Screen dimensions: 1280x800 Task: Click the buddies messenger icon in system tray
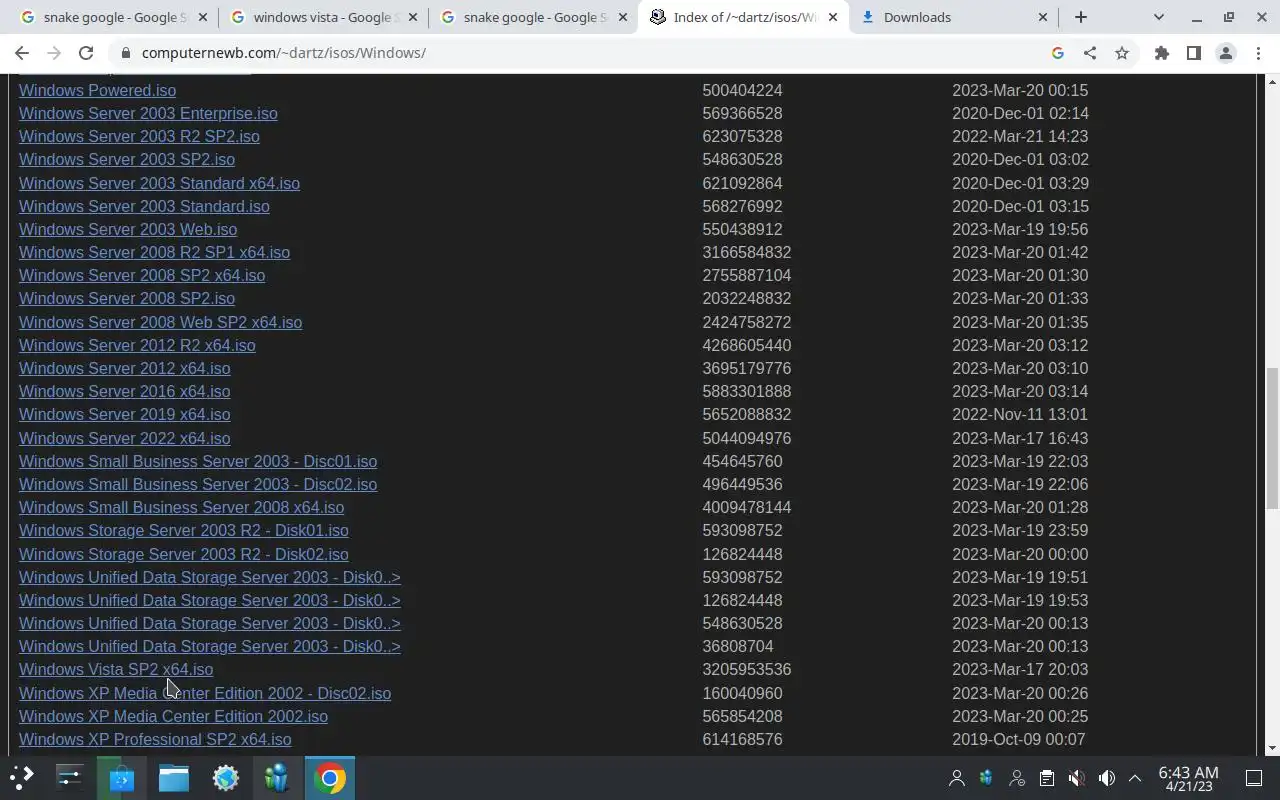(x=987, y=778)
